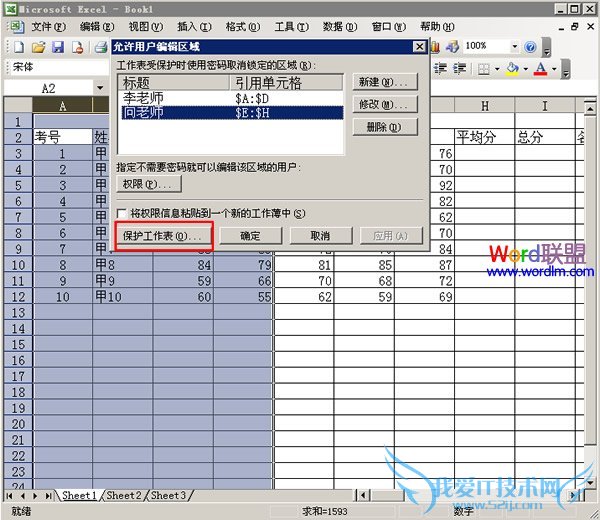Open the 权限 (Permissions) button
The height and width of the screenshot is (520, 600).
pos(149,184)
